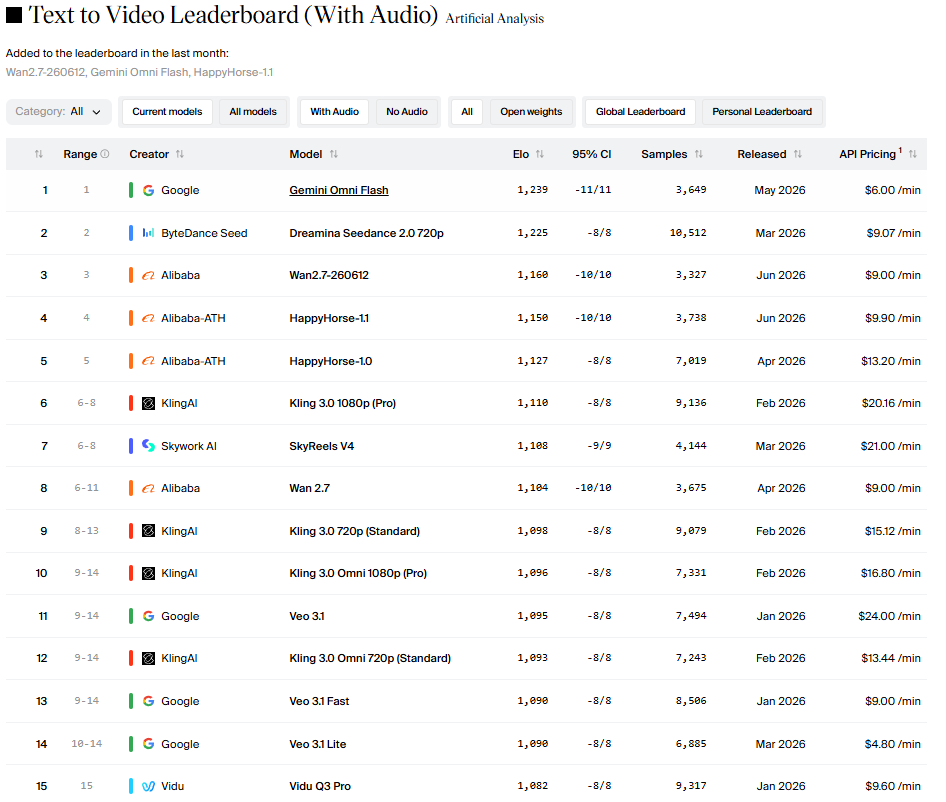
Task: Click samples count 10,512
Action: click(x=688, y=233)
